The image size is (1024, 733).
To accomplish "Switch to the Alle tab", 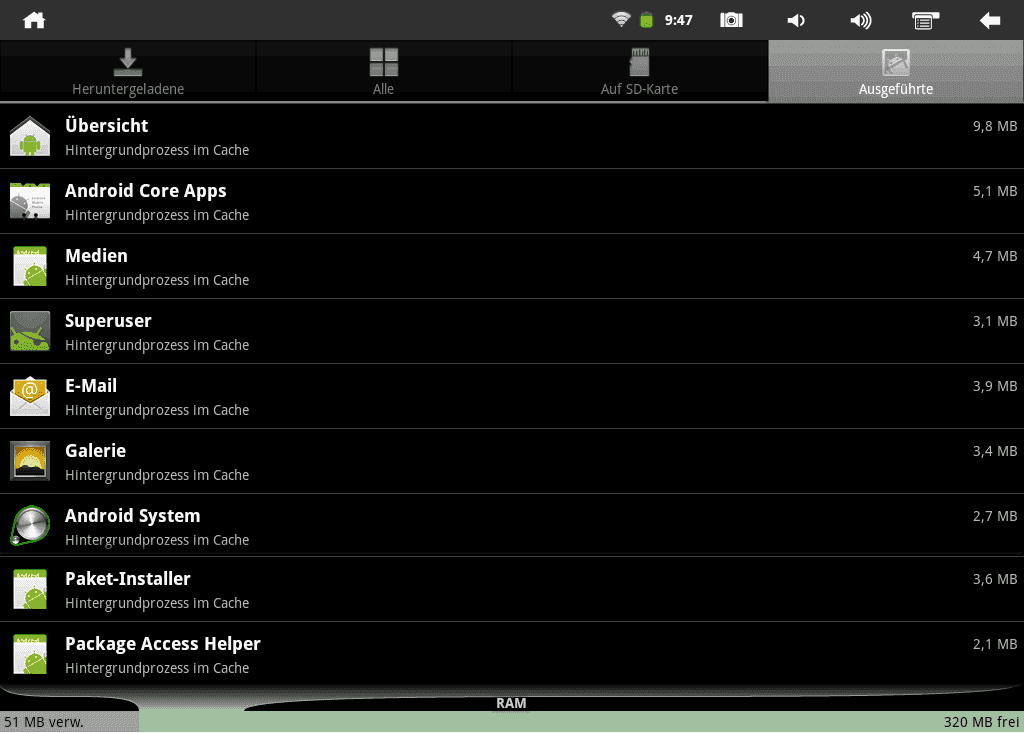I will (383, 71).
